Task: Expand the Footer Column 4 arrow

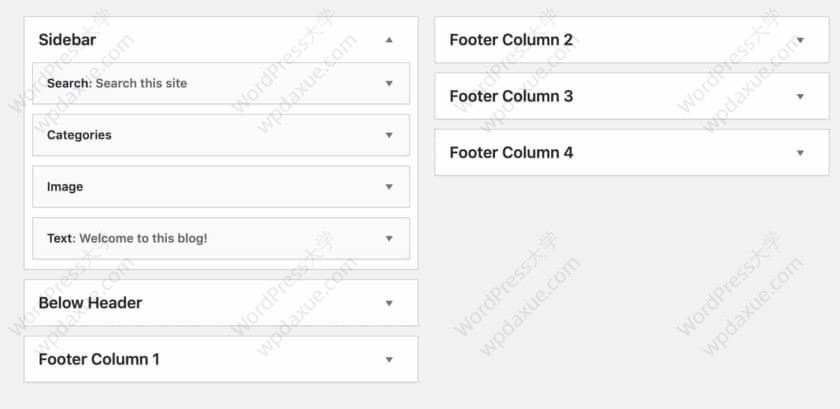Action: click(x=800, y=153)
